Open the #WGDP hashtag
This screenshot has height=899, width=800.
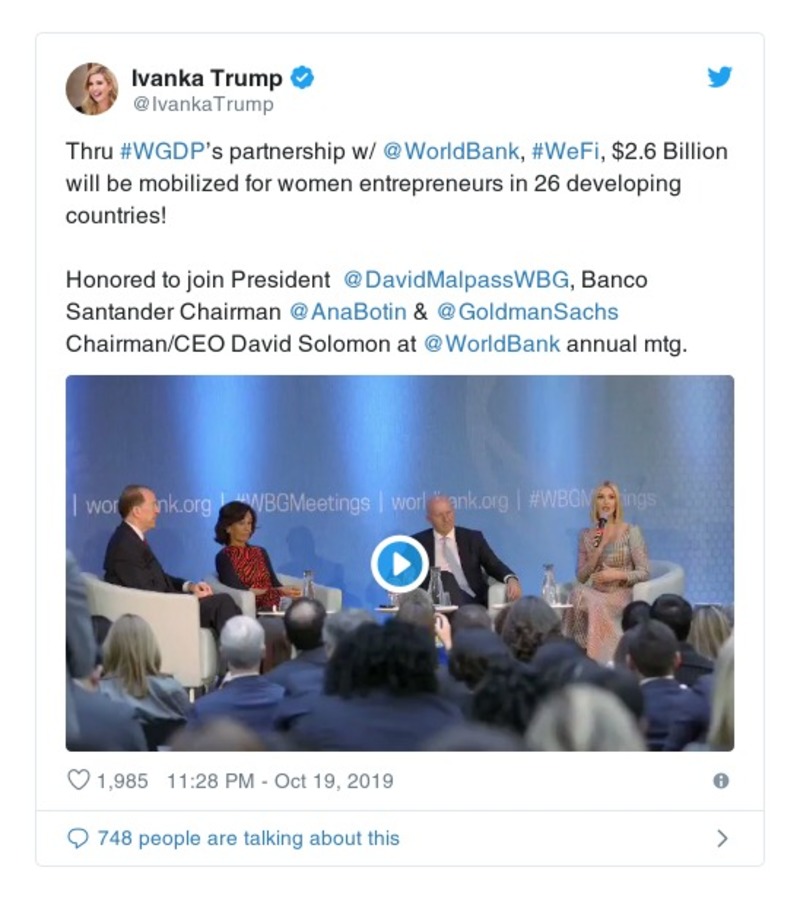click(x=162, y=151)
